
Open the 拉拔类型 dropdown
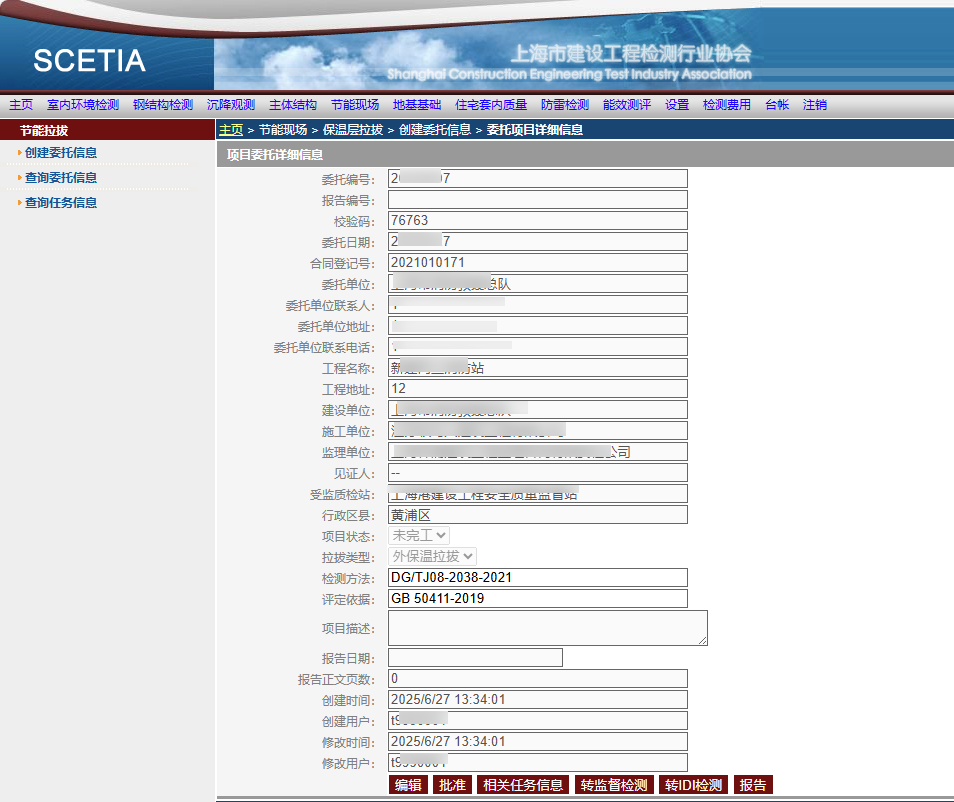click(x=433, y=556)
